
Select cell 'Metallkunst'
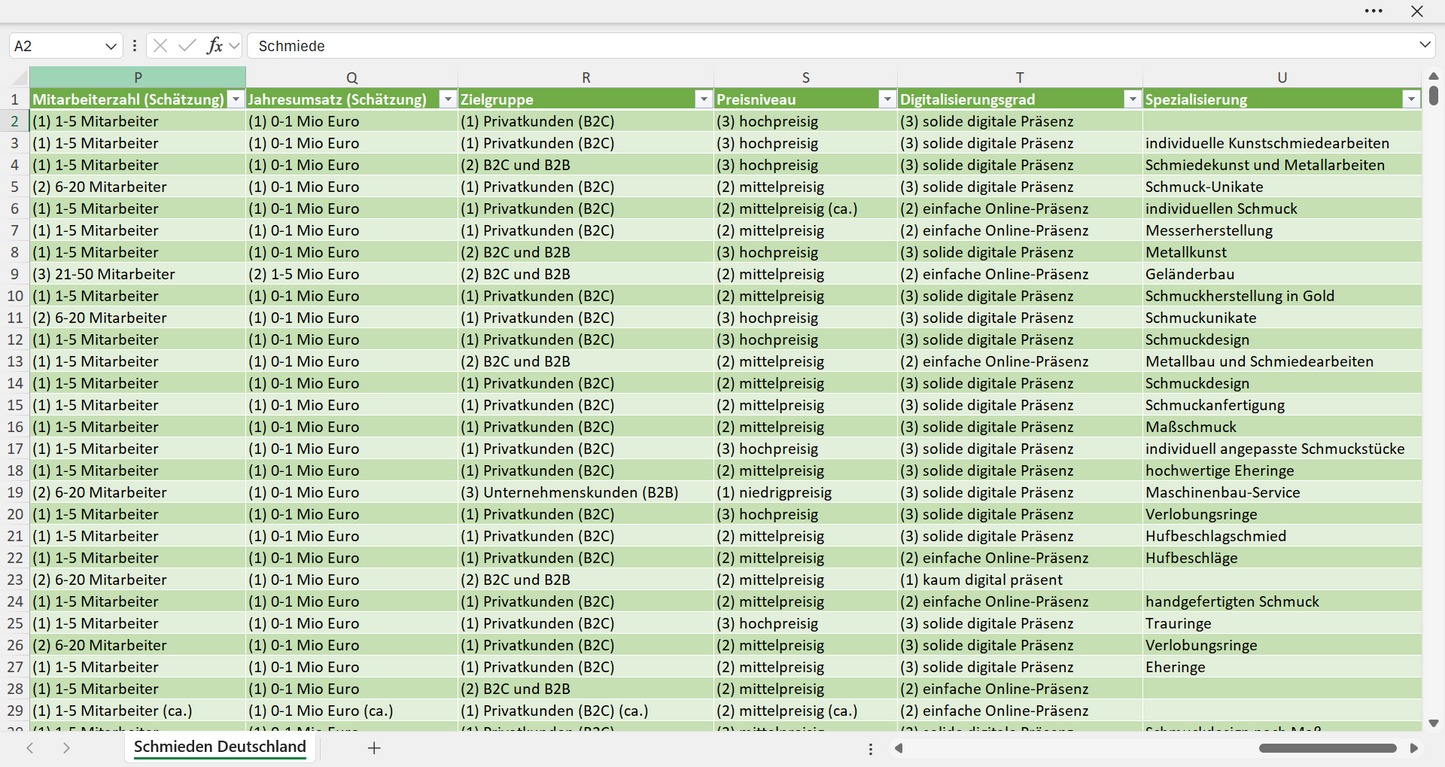click(1282, 252)
